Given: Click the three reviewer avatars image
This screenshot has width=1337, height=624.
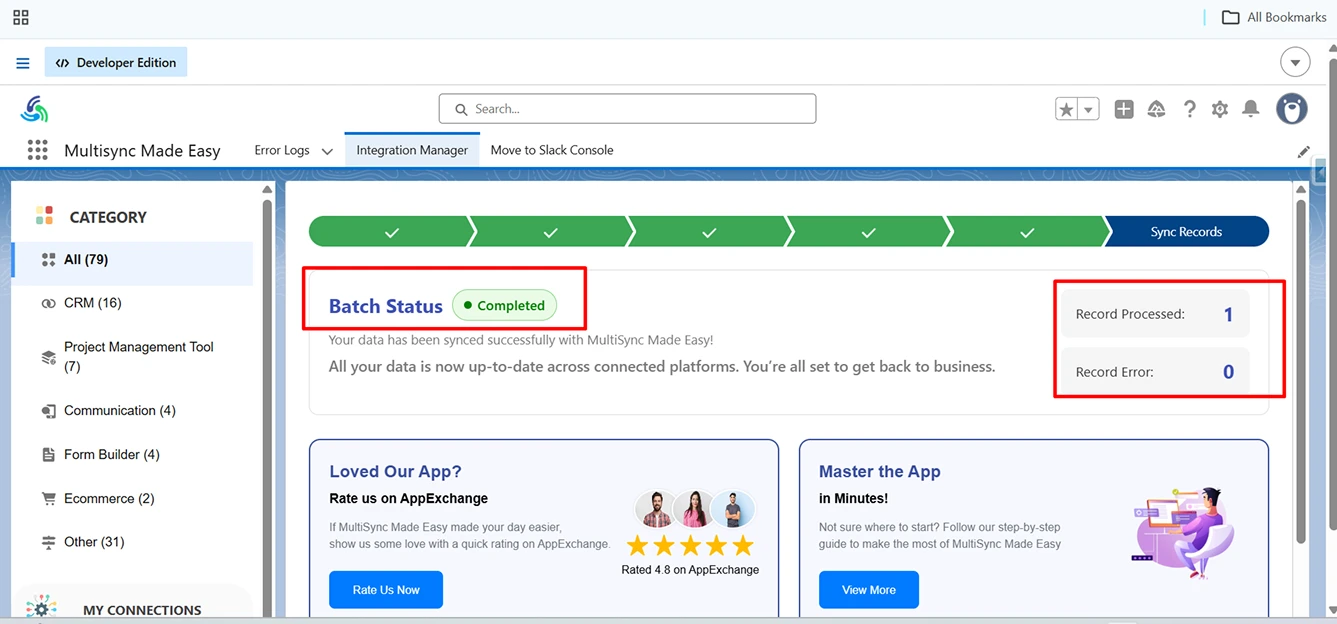Looking at the screenshot, I should pyautogui.click(x=695, y=509).
